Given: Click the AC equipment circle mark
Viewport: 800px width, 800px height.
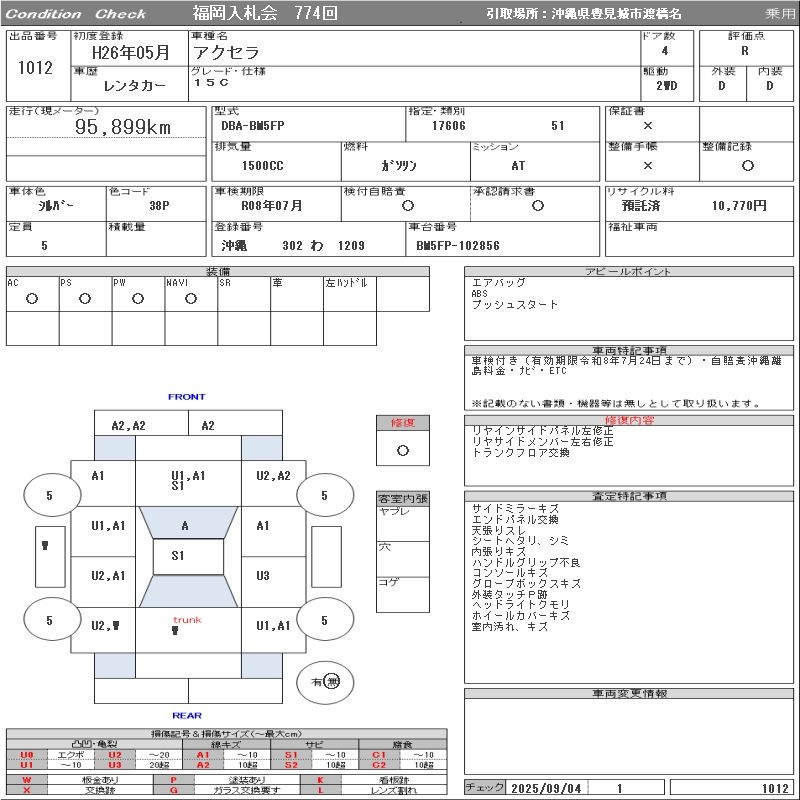Looking at the screenshot, I should point(32,299).
